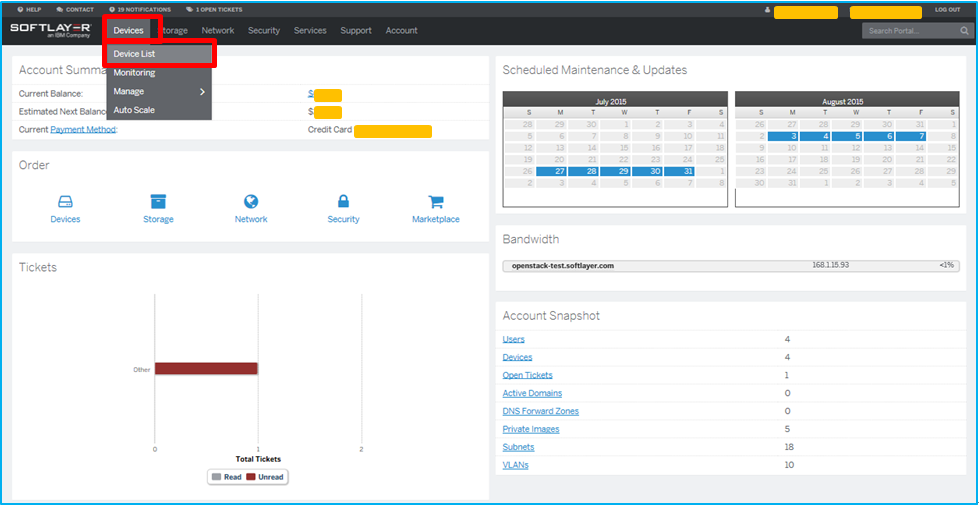The width and height of the screenshot is (979, 506).
Task: Open the Open Tickets link in Account Snapshot
Action: (x=528, y=375)
